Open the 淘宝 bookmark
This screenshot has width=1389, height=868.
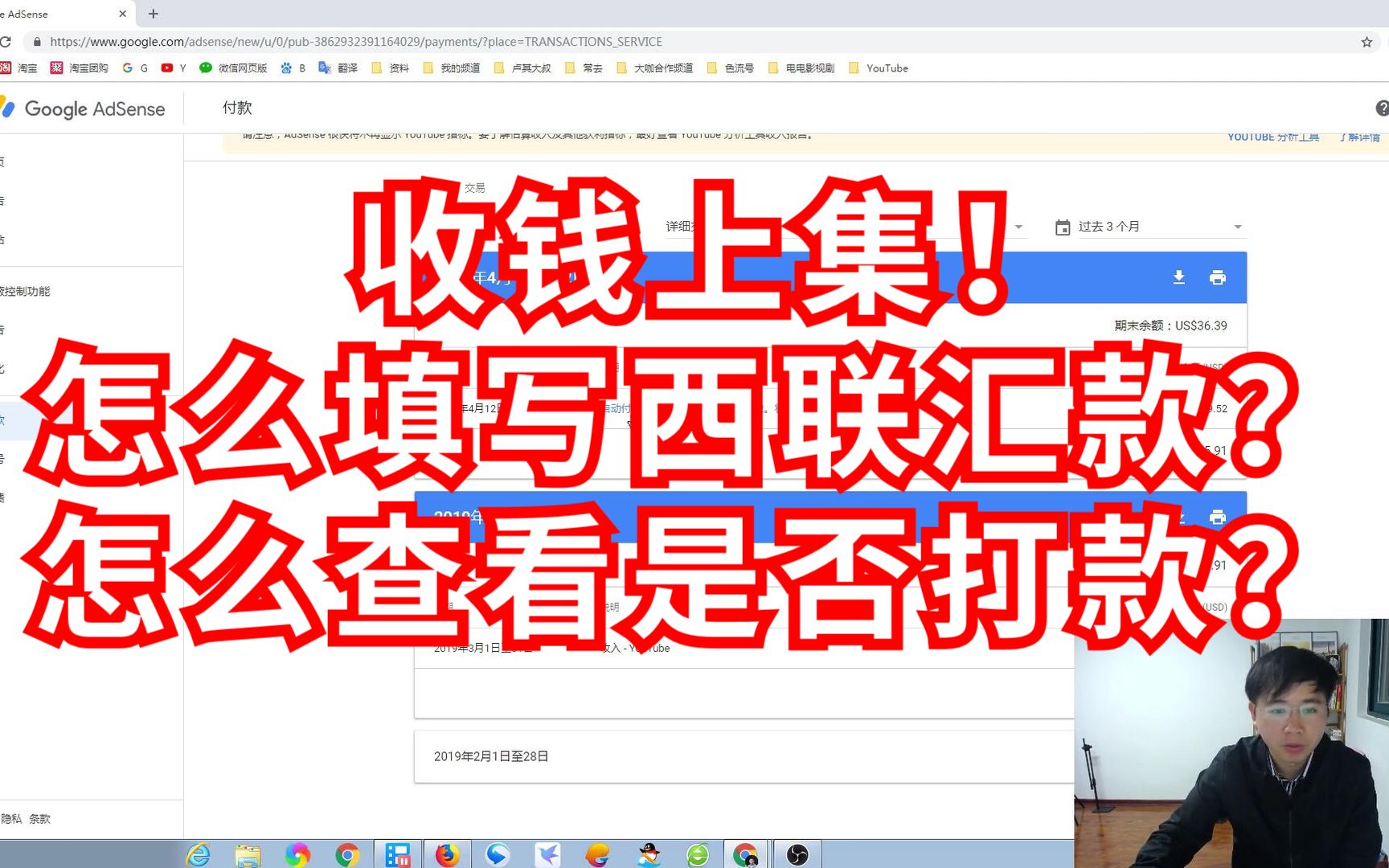[x=19, y=68]
